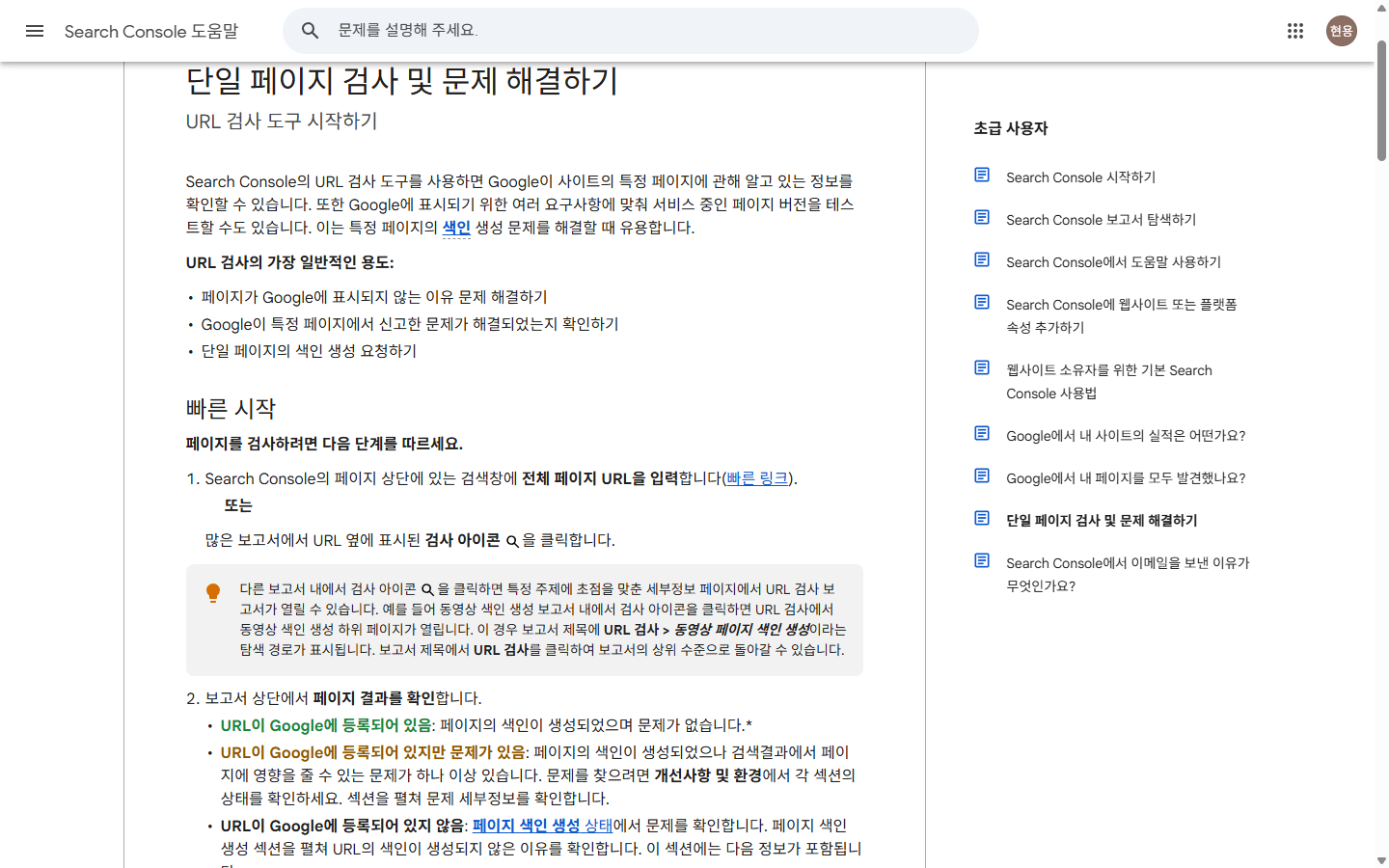Click the 단일 페이지의 색인 생성 요청하기 bullet
The width and height of the screenshot is (1389, 868).
[309, 351]
